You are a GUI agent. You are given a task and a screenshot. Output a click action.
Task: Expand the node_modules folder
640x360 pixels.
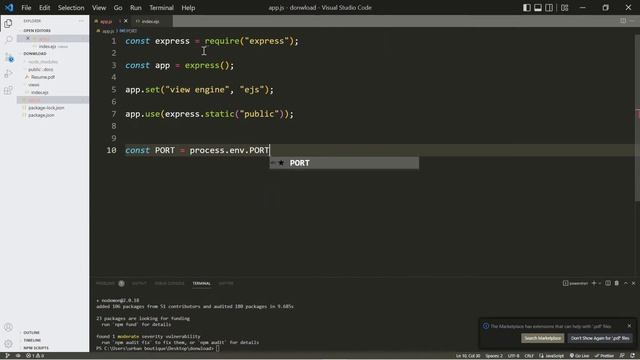(x=43, y=62)
